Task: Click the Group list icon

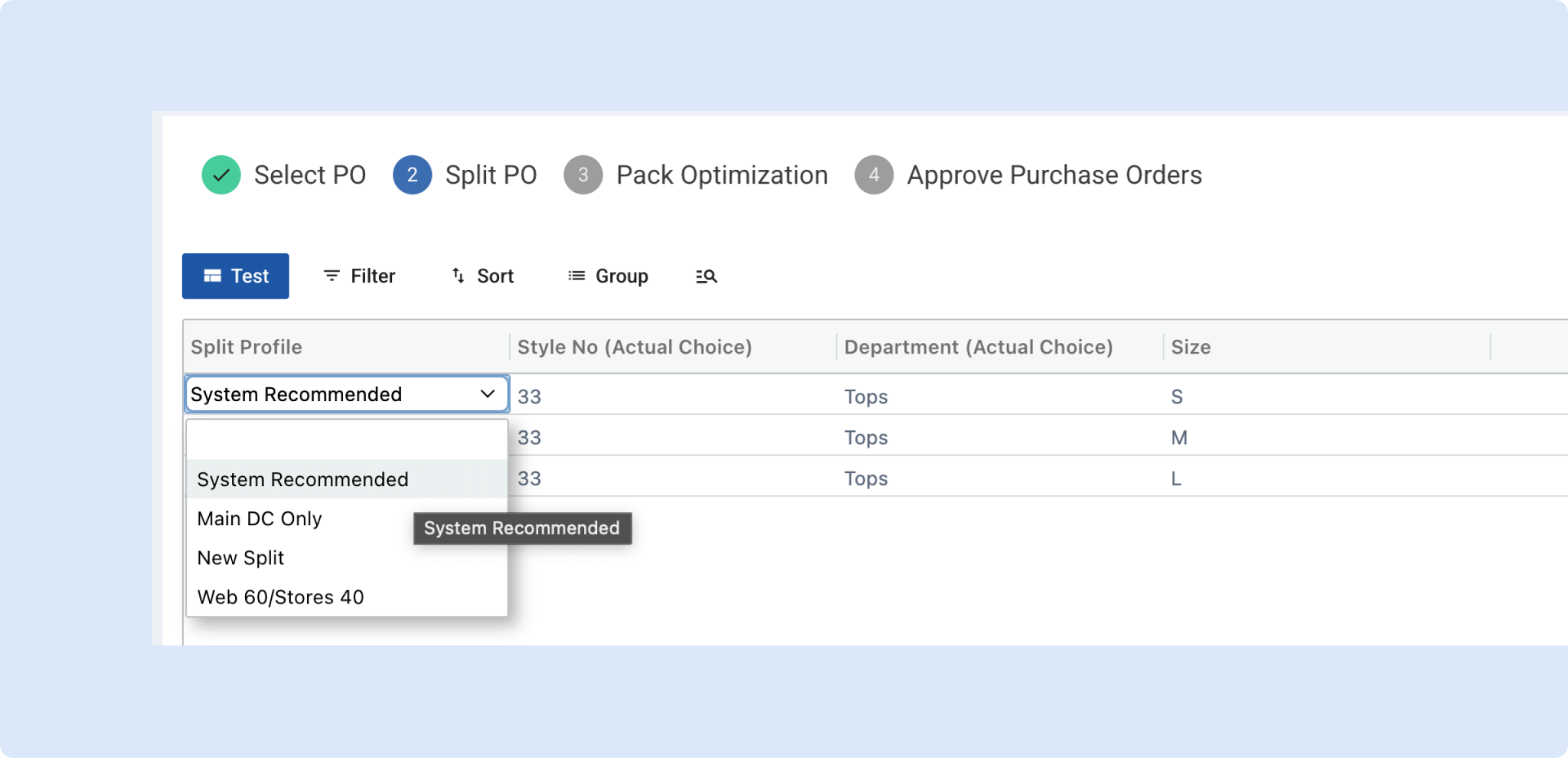Action: coord(577,276)
